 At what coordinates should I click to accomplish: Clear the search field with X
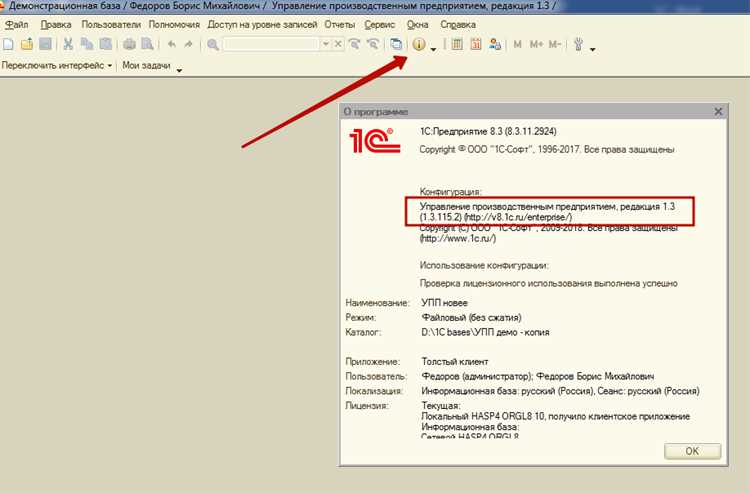point(338,44)
